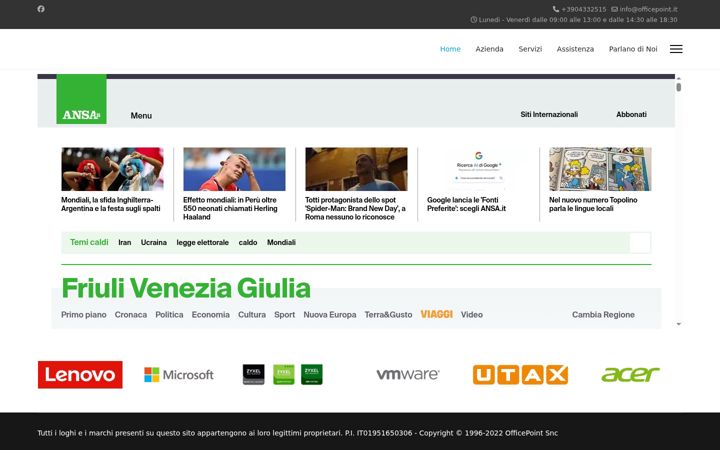
Task: Read headline 'Effetto mondiali: in Perù oltre 550 neonati'
Action: point(230,208)
